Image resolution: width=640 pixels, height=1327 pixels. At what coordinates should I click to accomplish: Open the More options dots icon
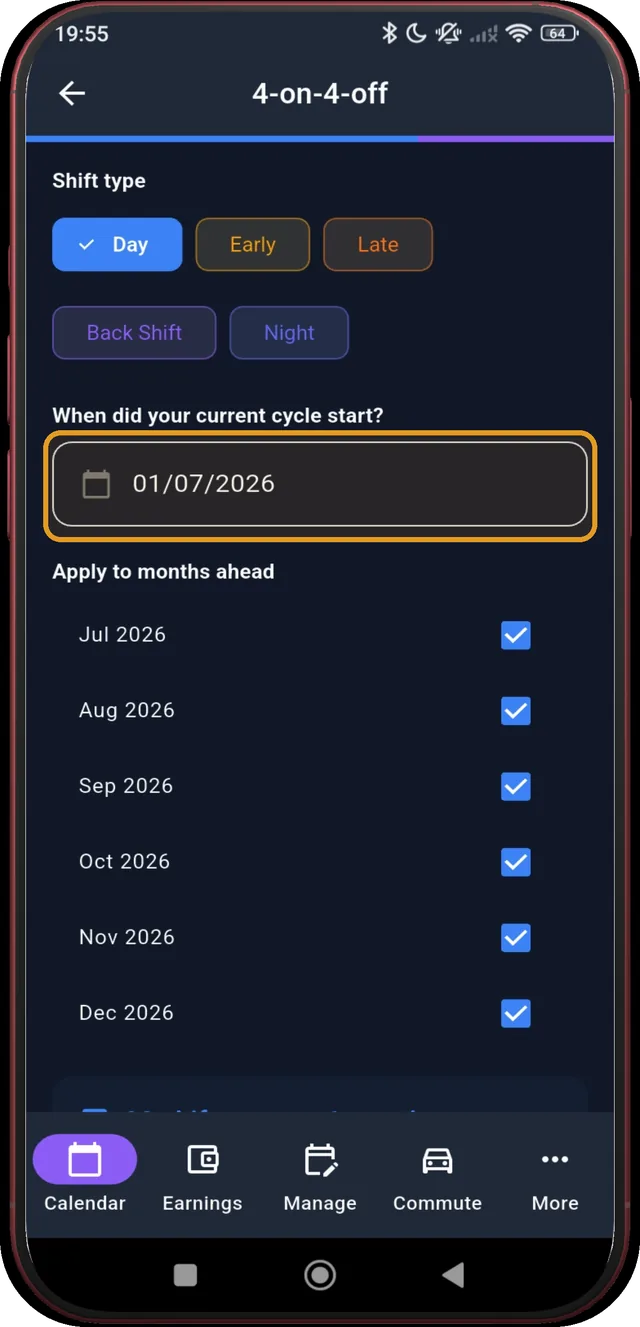pyautogui.click(x=554, y=1160)
